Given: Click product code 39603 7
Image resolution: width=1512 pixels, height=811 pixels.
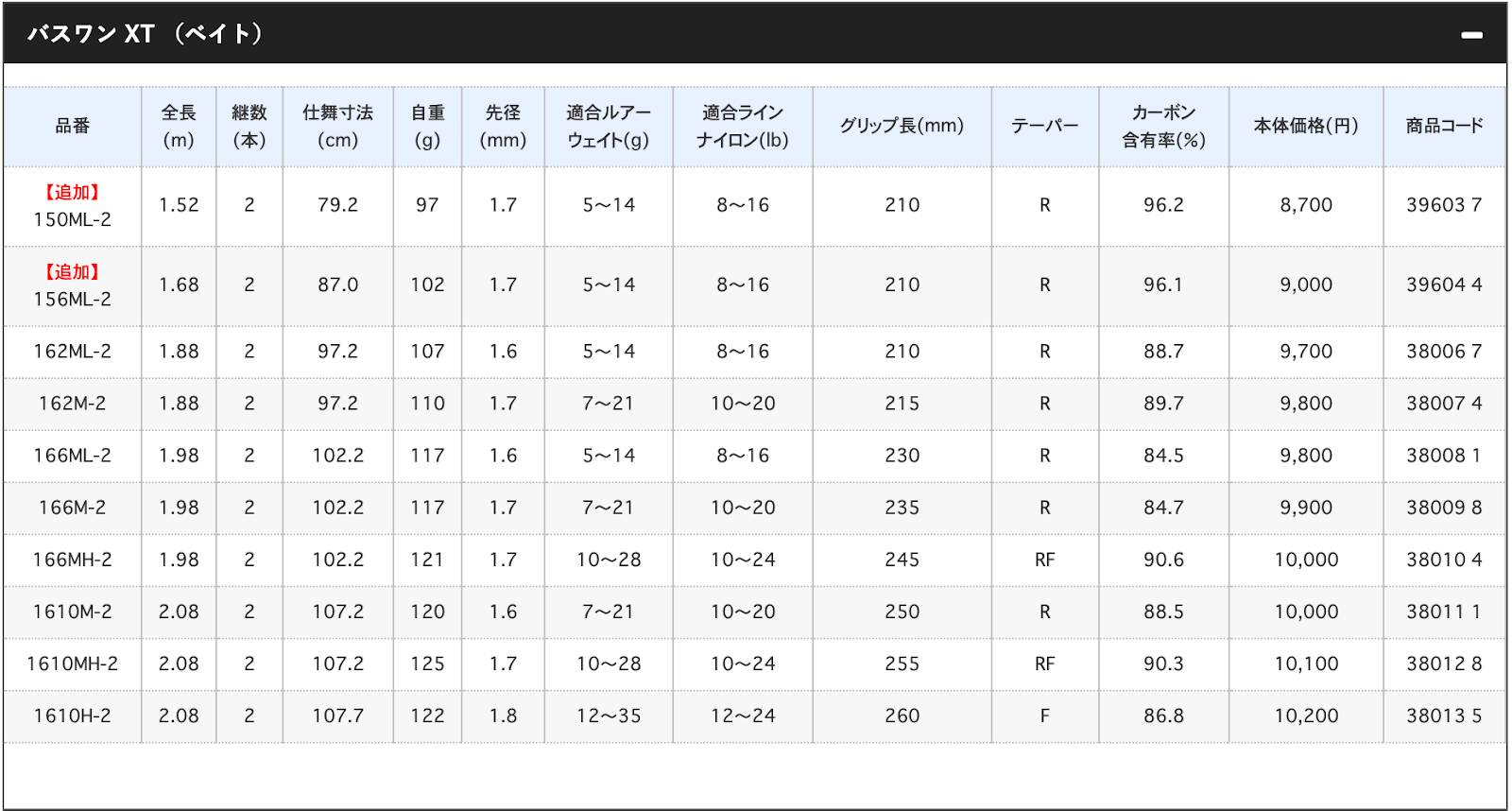Looking at the screenshot, I should [1443, 205].
